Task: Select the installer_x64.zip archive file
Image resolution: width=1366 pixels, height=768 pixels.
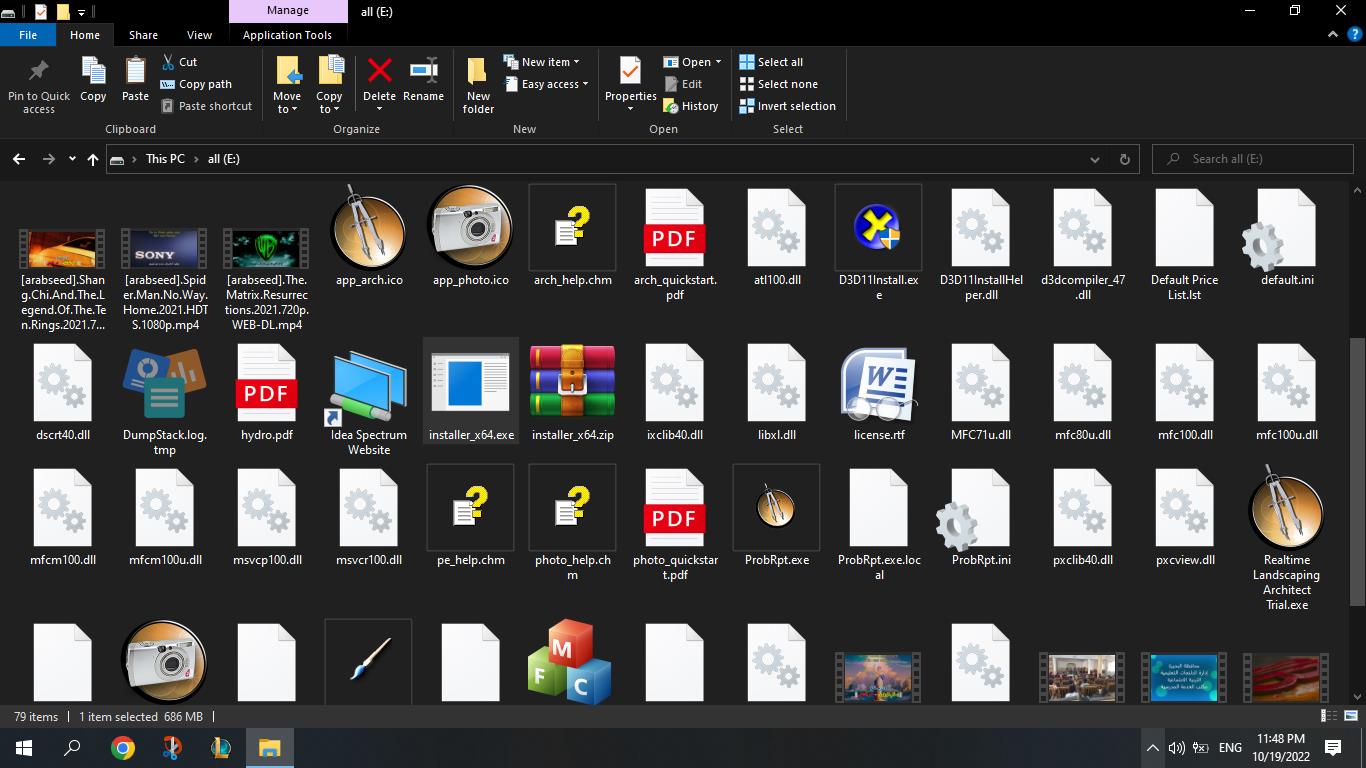Action: [x=572, y=393]
